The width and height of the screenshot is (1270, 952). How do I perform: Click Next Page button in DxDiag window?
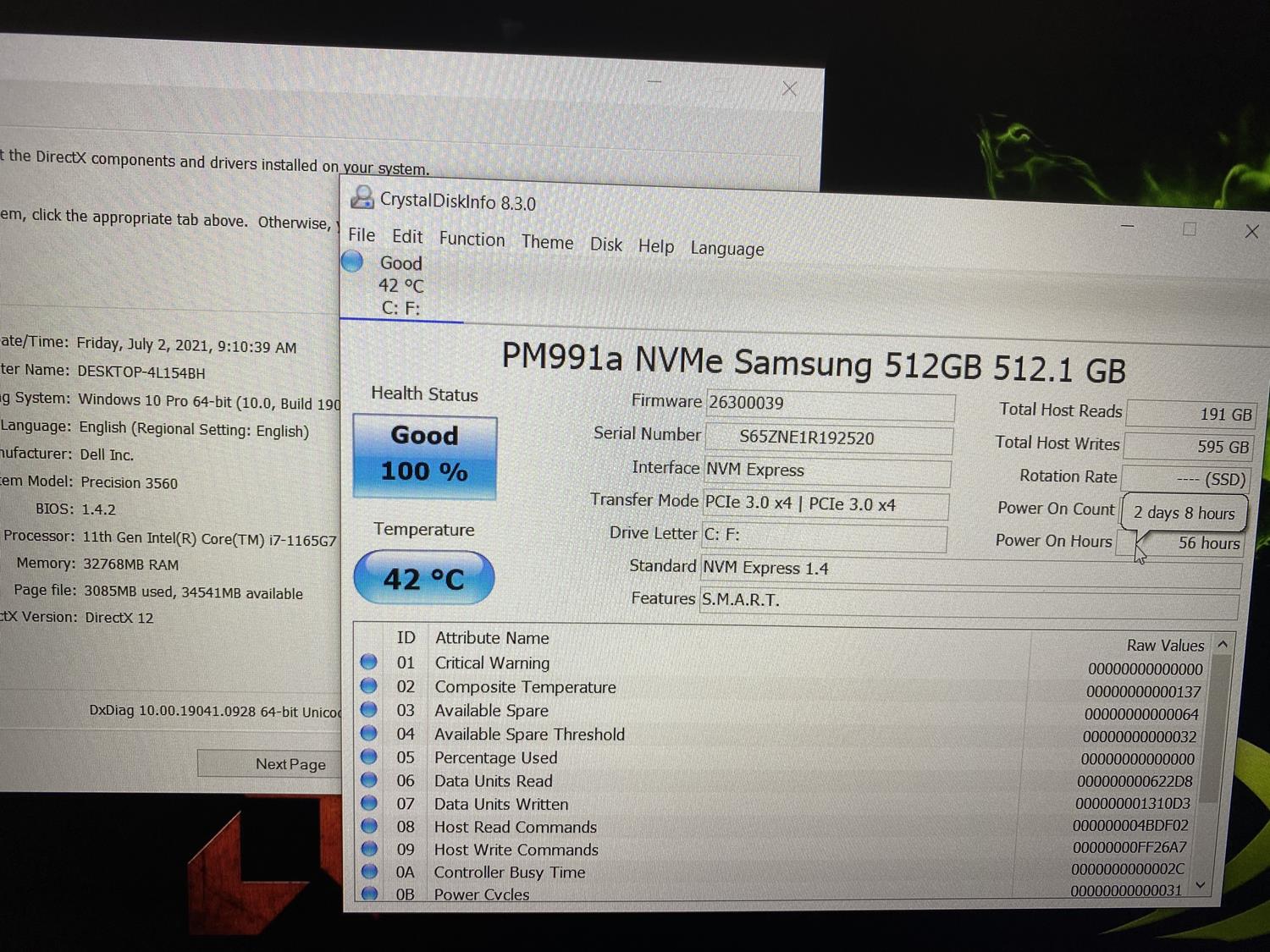pos(272,763)
